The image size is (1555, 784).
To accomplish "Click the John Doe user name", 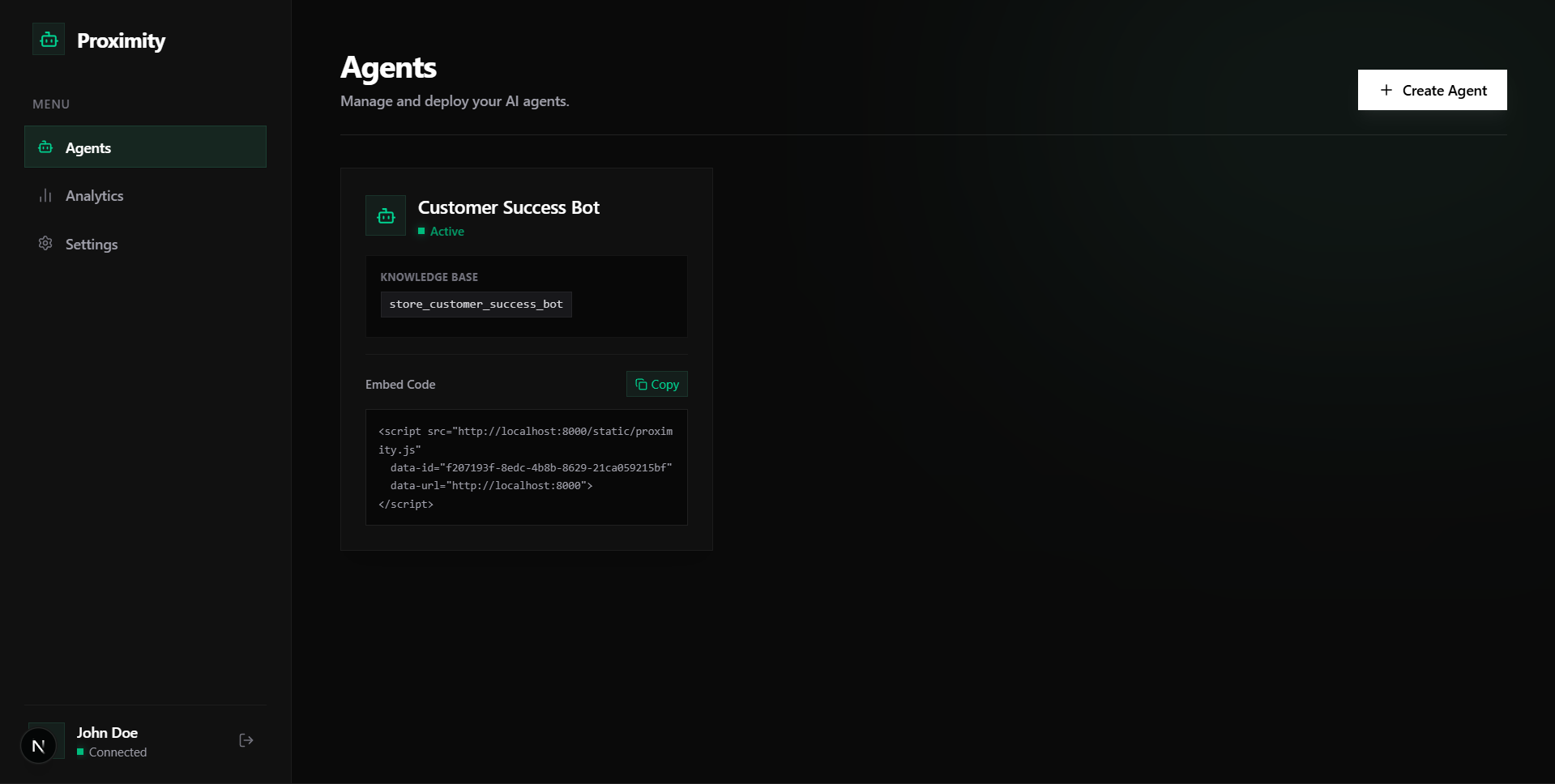I will click(x=107, y=732).
